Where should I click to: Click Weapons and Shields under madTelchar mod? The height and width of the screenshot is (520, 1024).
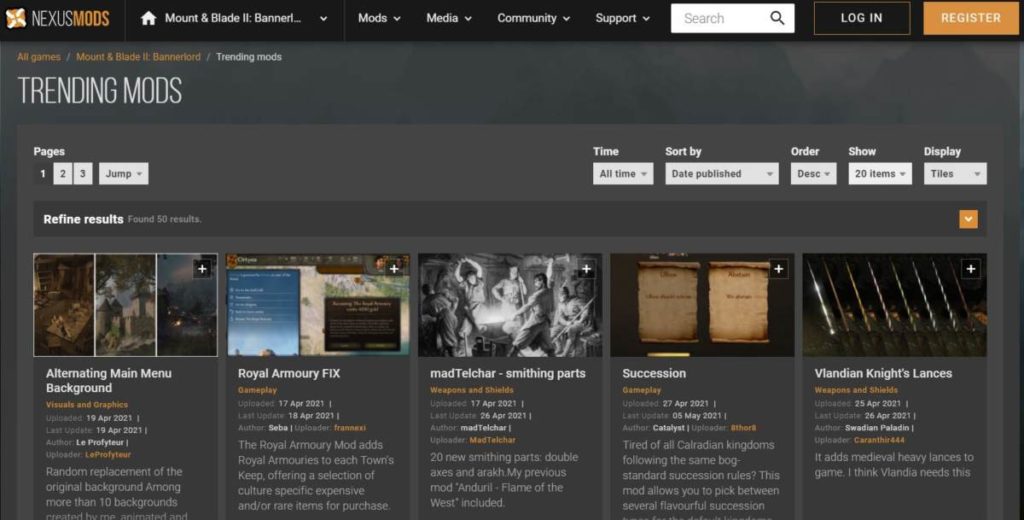click(x=472, y=391)
